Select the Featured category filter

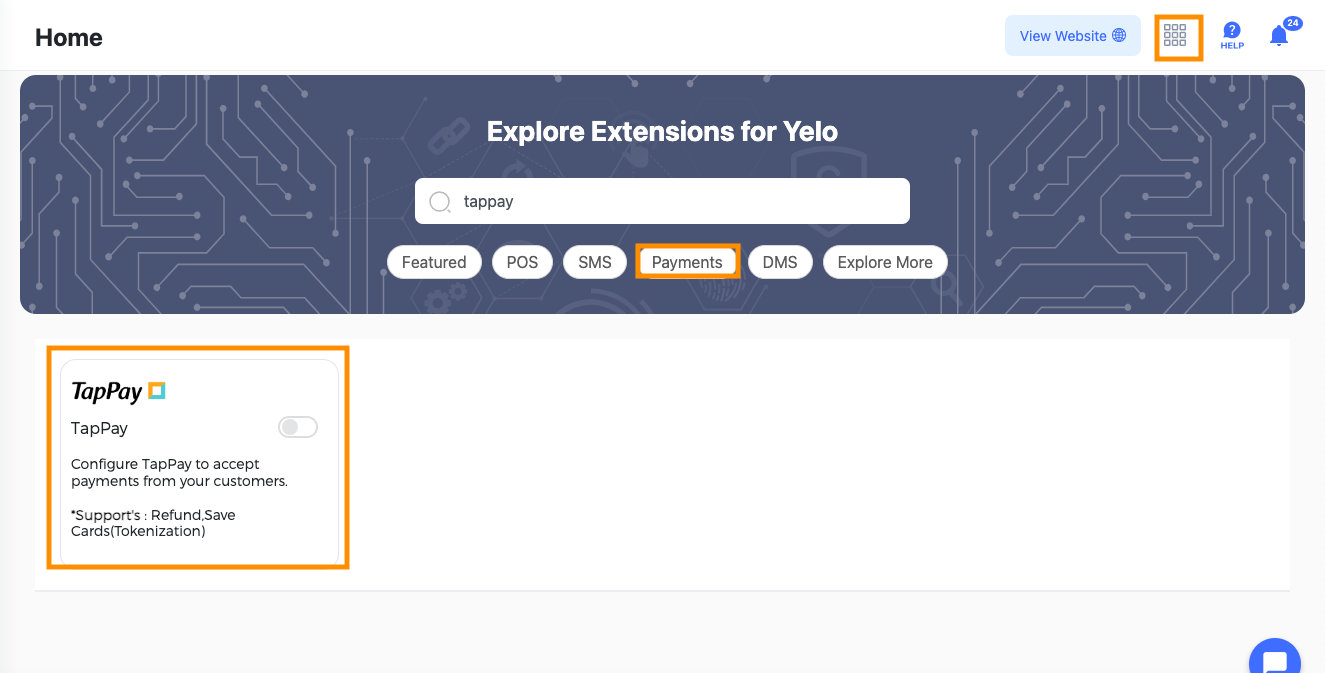(434, 262)
